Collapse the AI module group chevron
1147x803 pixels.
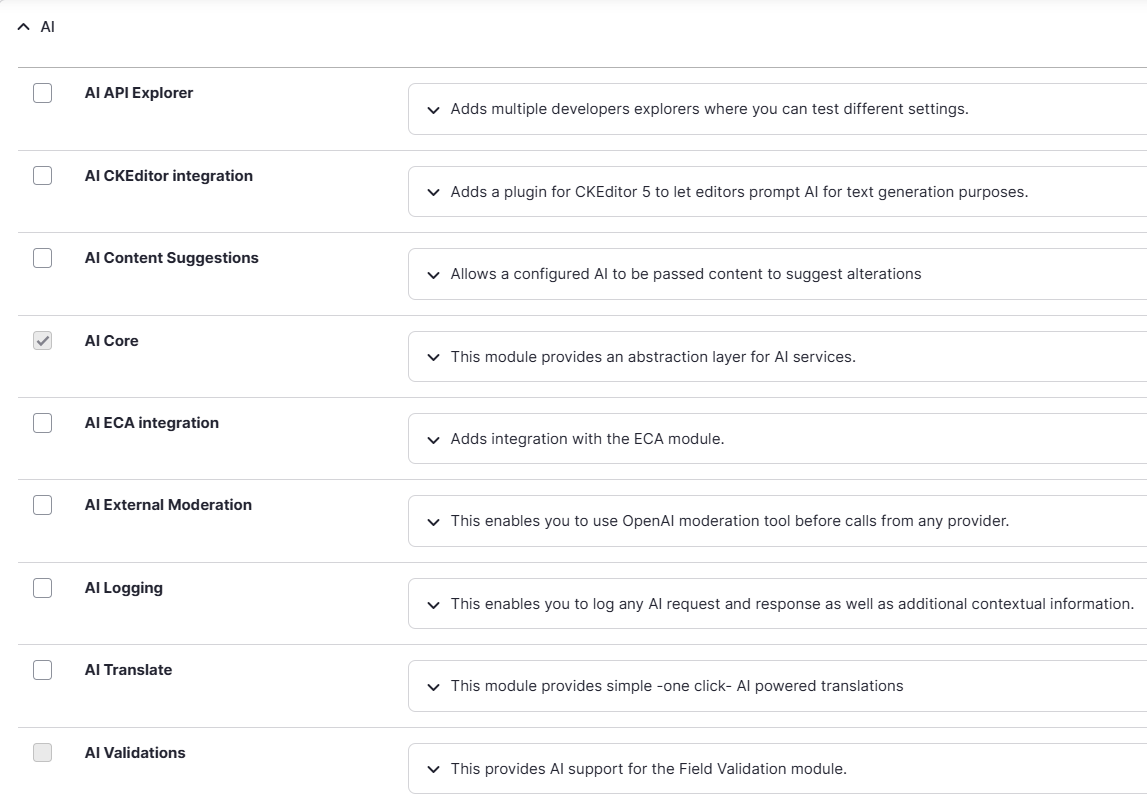pos(24,27)
